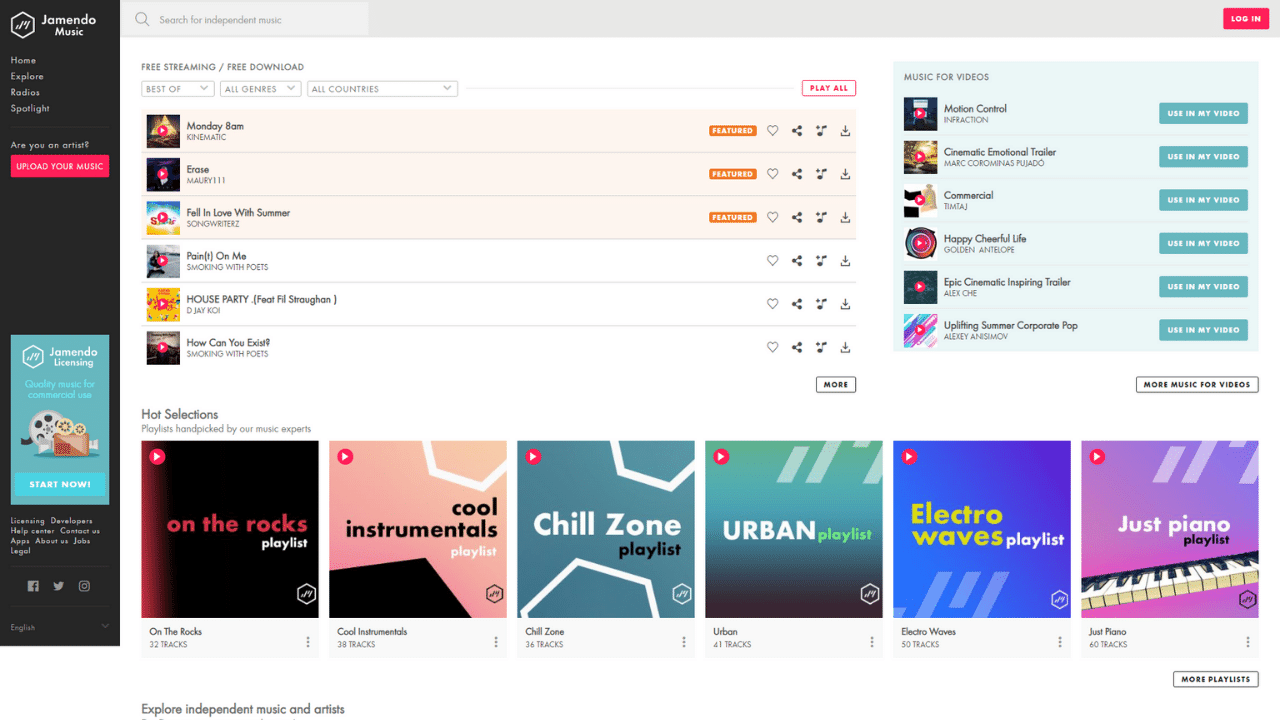Screen dimensions: 1280x720
Task: Open options menu for On The Rocks
Action: (x=307, y=642)
